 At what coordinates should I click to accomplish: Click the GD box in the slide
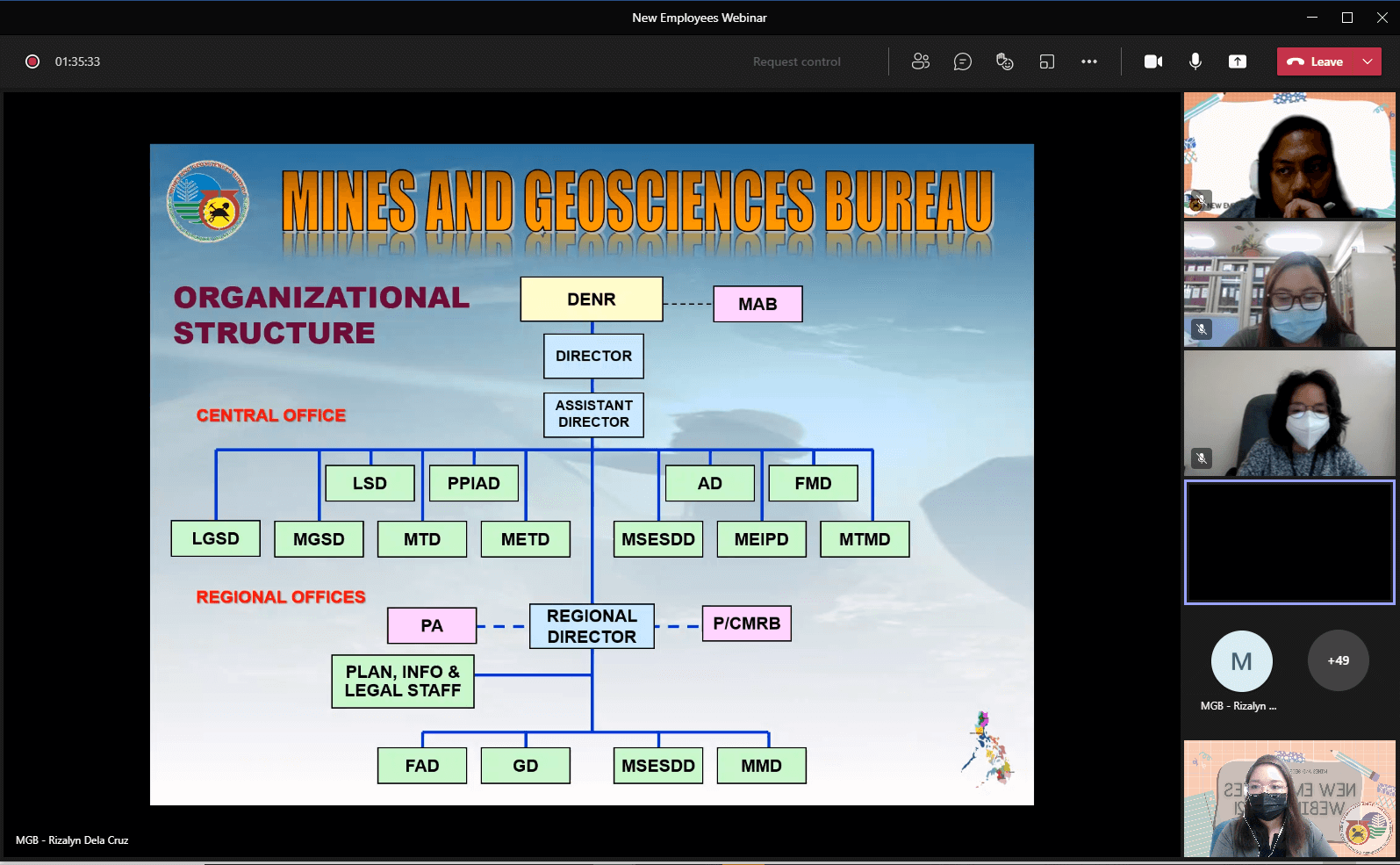[x=525, y=766]
